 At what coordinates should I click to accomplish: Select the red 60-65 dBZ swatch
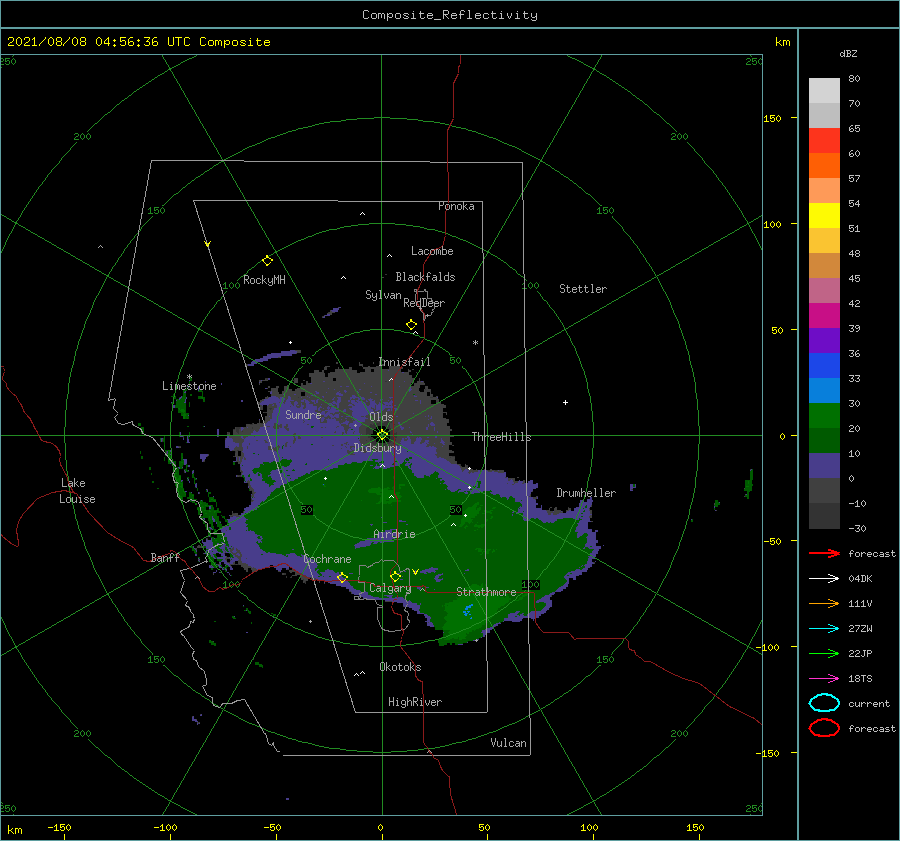[824, 141]
